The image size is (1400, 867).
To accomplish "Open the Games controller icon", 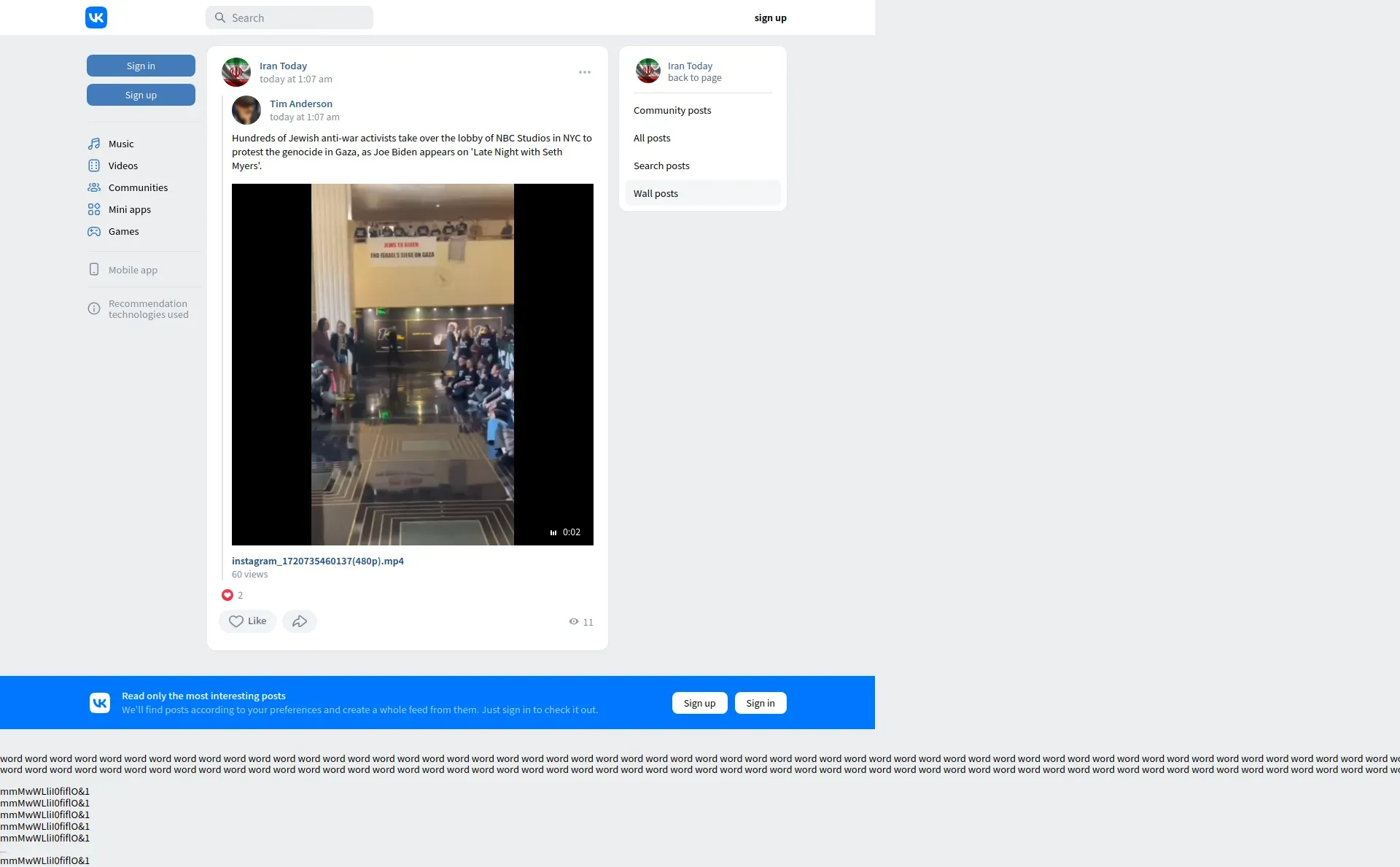I will [x=94, y=231].
